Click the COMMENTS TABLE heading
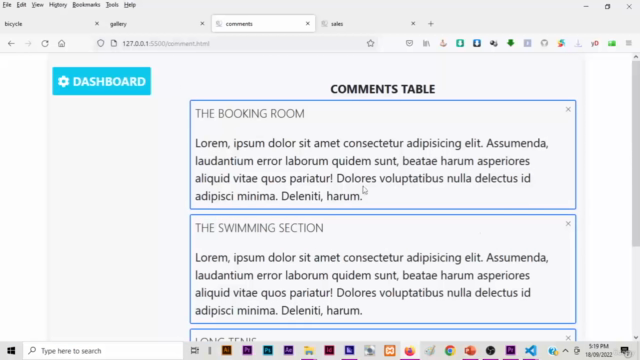 (382, 89)
